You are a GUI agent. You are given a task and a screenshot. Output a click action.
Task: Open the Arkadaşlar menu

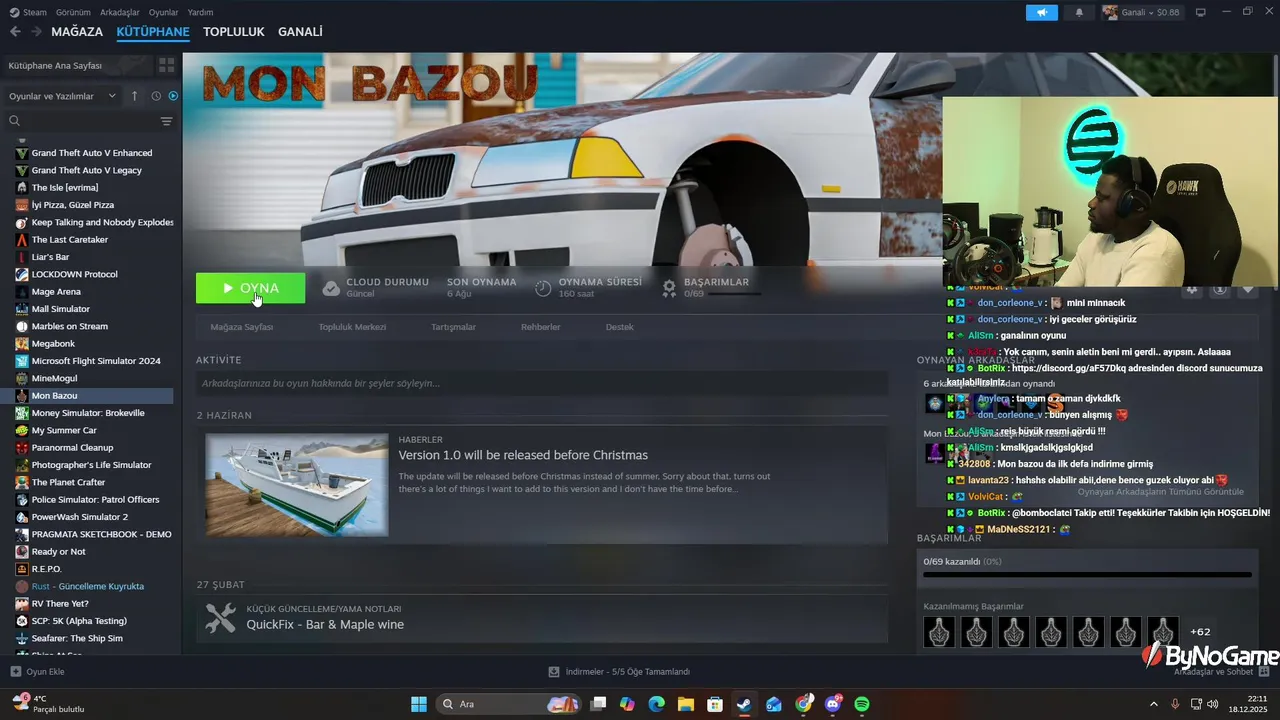[121, 12]
